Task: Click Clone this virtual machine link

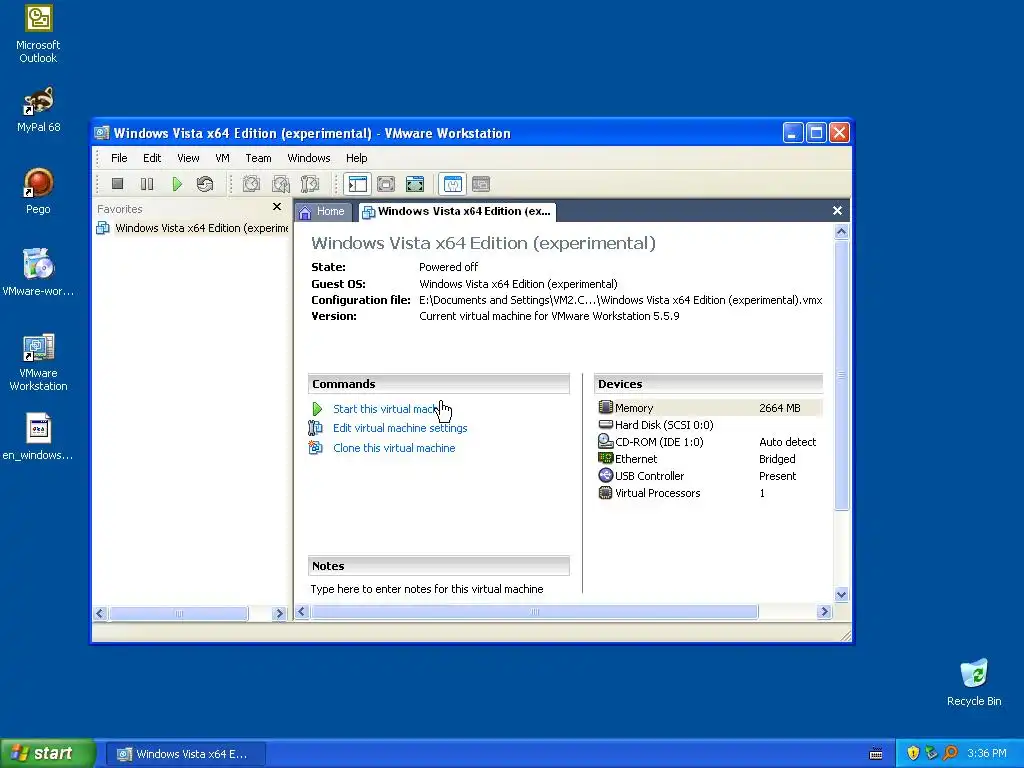Action: [x=394, y=448]
